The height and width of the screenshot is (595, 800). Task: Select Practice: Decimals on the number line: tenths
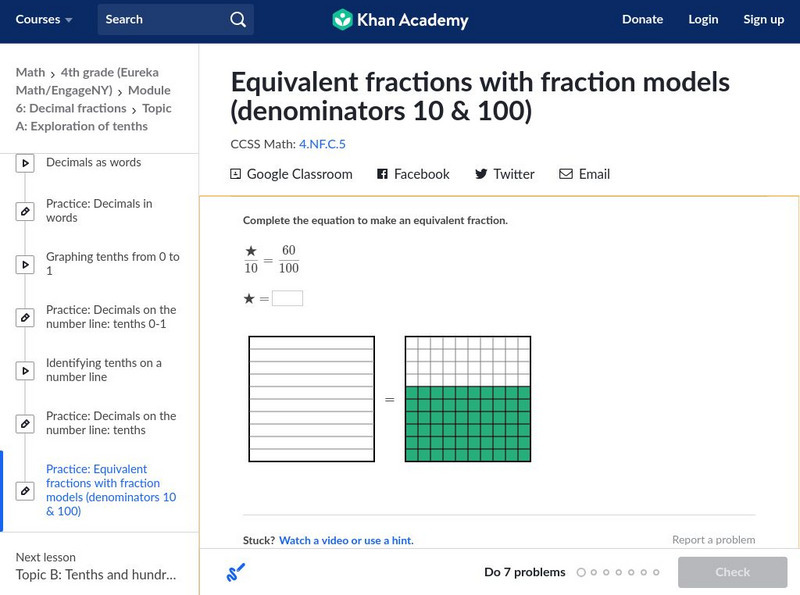click(110, 423)
